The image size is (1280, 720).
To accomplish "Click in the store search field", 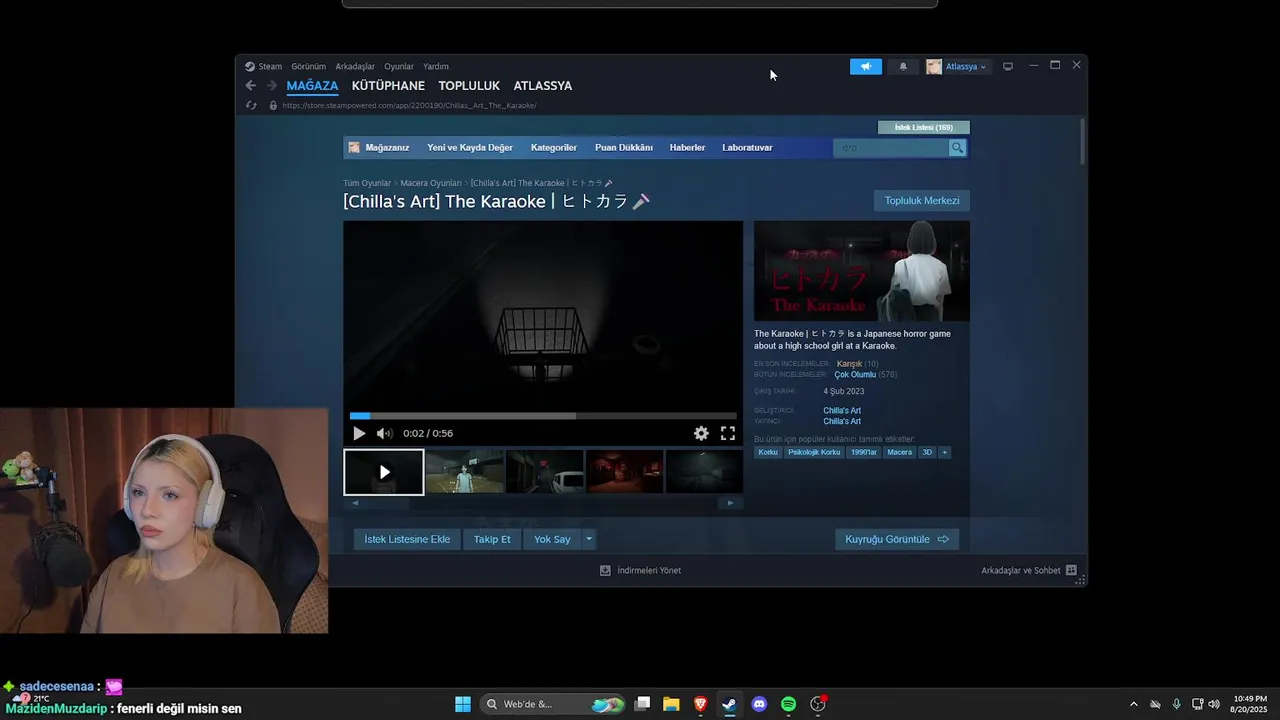I will point(890,148).
